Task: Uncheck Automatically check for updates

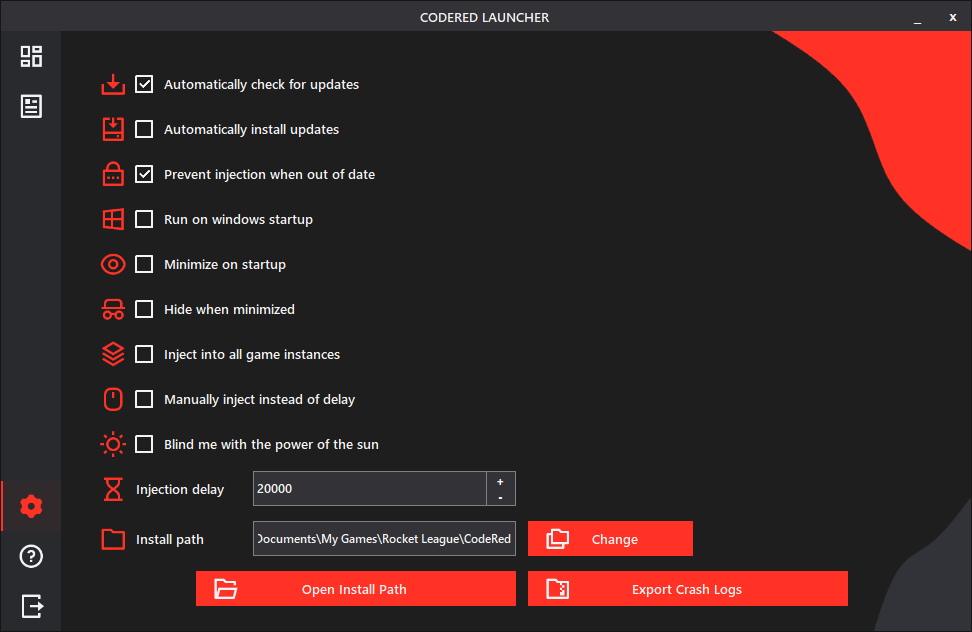Action: point(144,84)
